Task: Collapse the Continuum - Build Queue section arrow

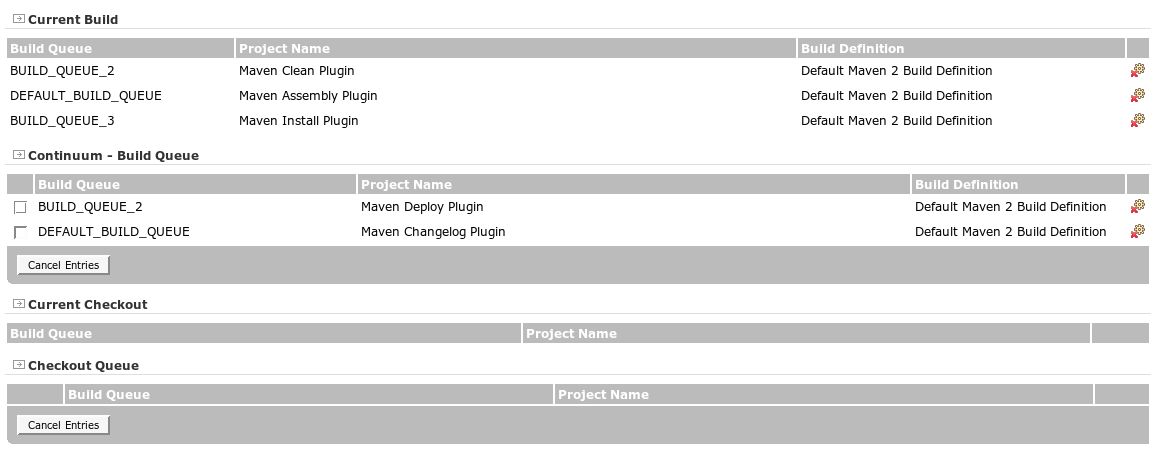Action: pyautogui.click(x=18, y=155)
